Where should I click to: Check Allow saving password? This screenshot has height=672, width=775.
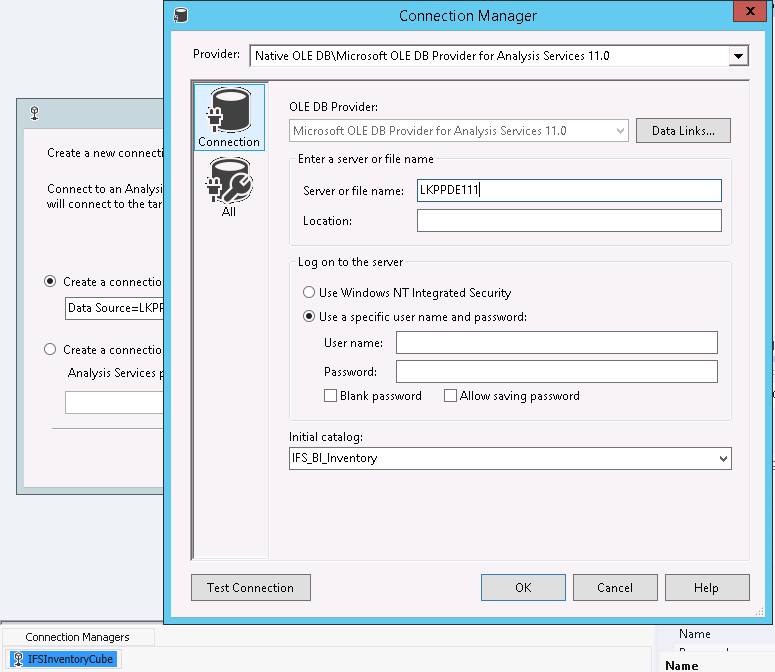click(x=451, y=396)
